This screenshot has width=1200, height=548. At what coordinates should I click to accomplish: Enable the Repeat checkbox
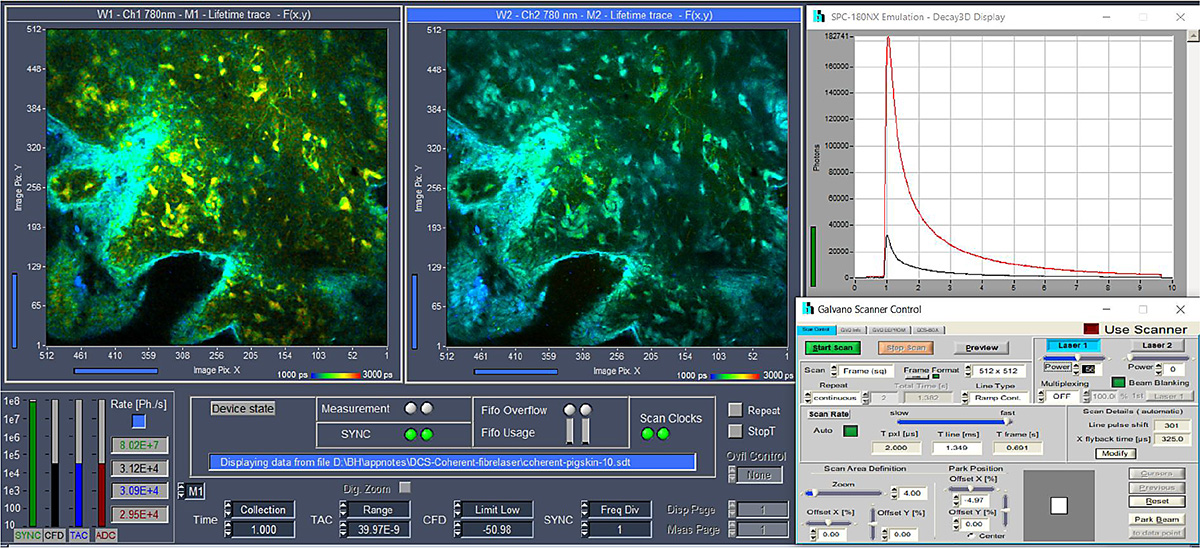pyautogui.click(x=735, y=410)
